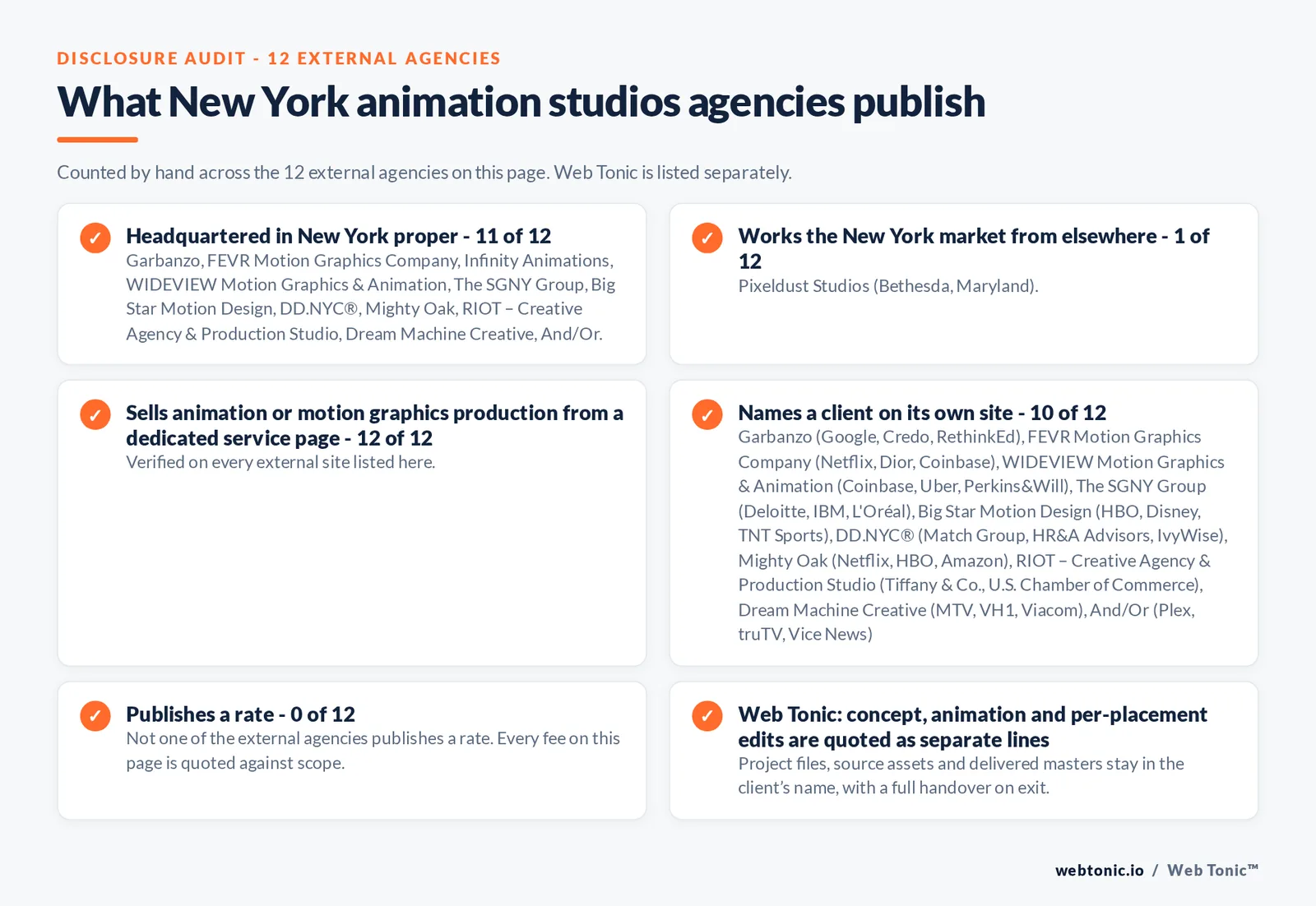Click the checkmark icon beside 'Names a client on its own site'
The image size is (1316, 906).
(707, 415)
